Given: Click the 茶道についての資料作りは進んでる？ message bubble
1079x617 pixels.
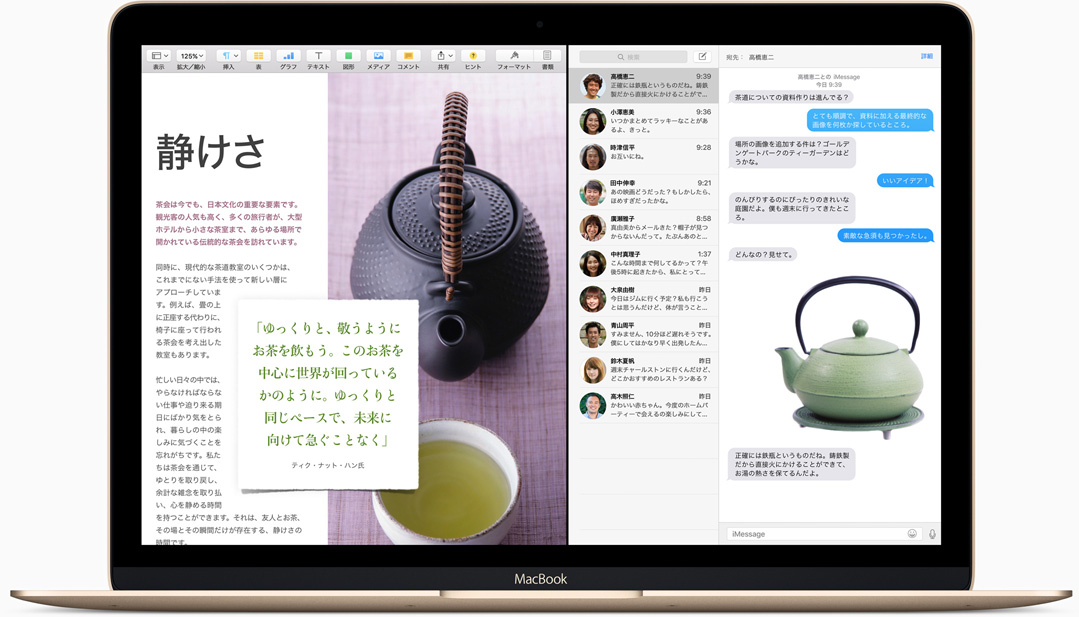Looking at the screenshot, I should 791,97.
